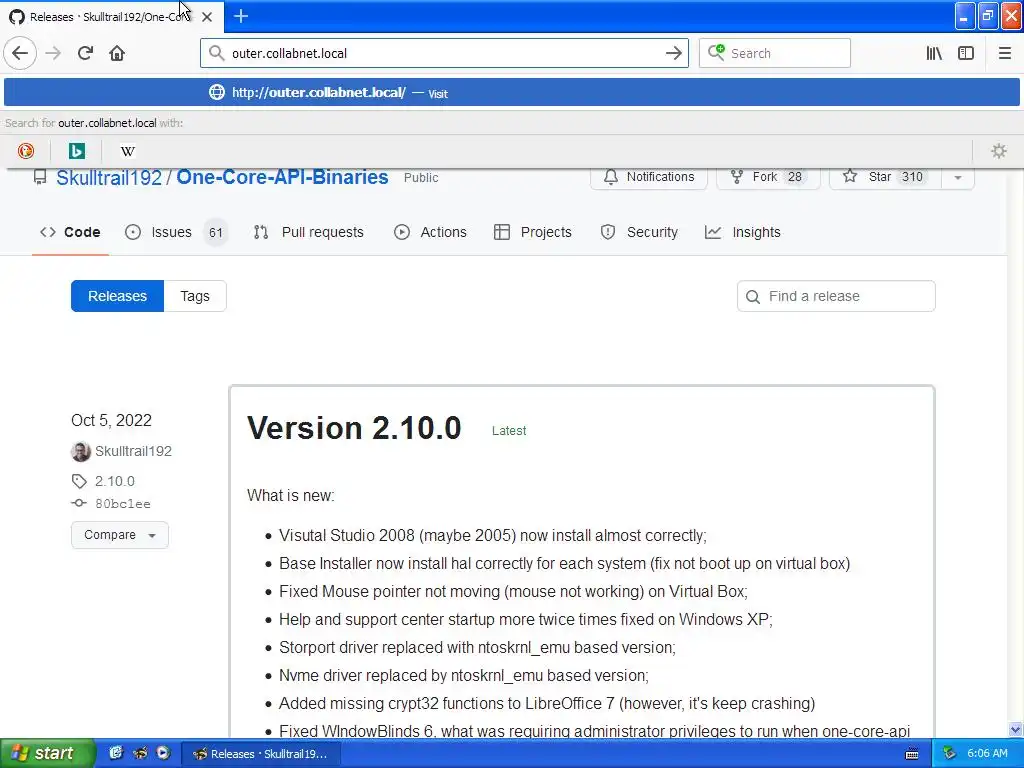Viewport: 1024px width, 768px height.
Task: Click the magnifier icon in the address bar
Action: [216, 53]
